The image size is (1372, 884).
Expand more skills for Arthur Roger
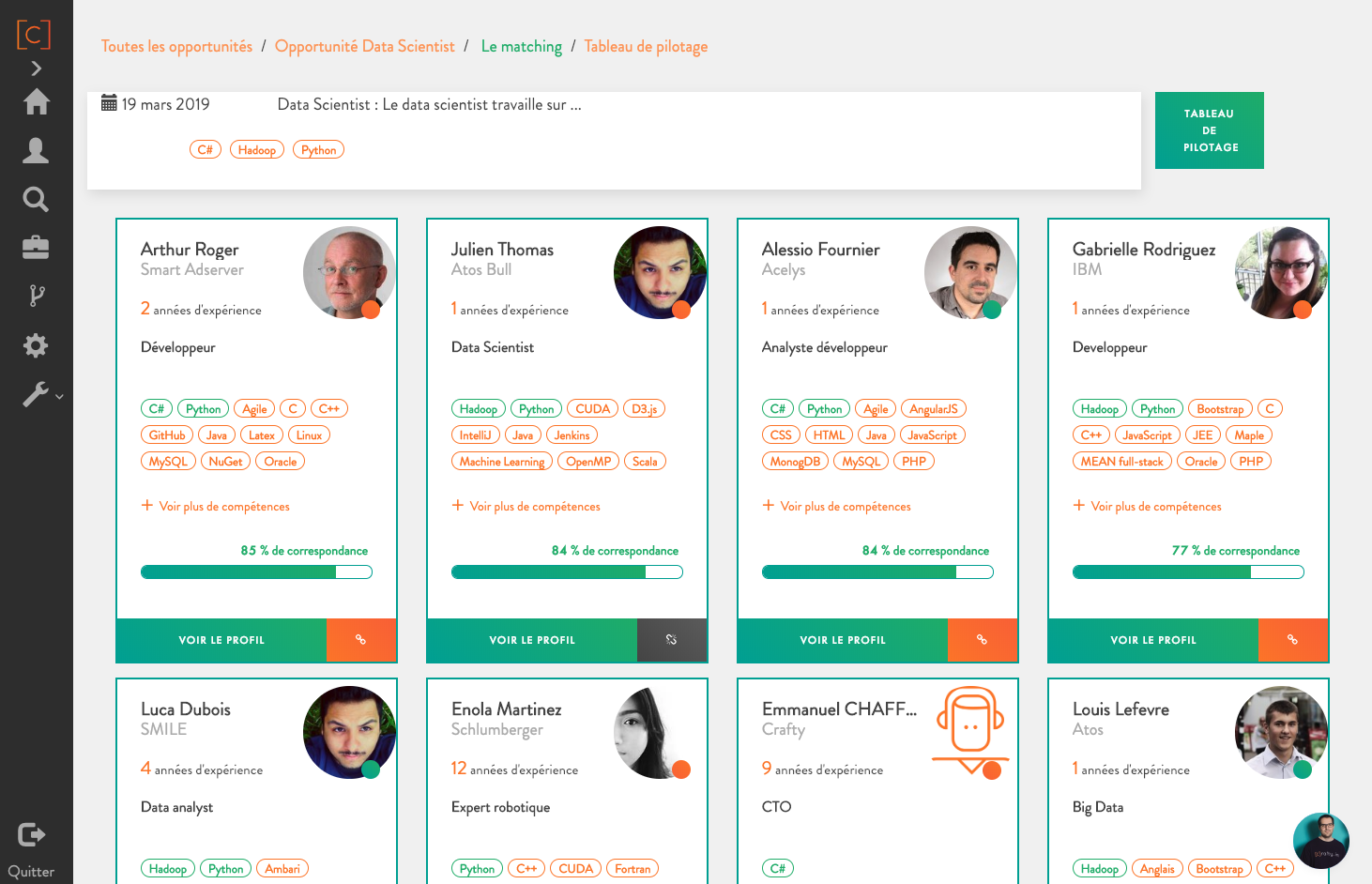216,506
